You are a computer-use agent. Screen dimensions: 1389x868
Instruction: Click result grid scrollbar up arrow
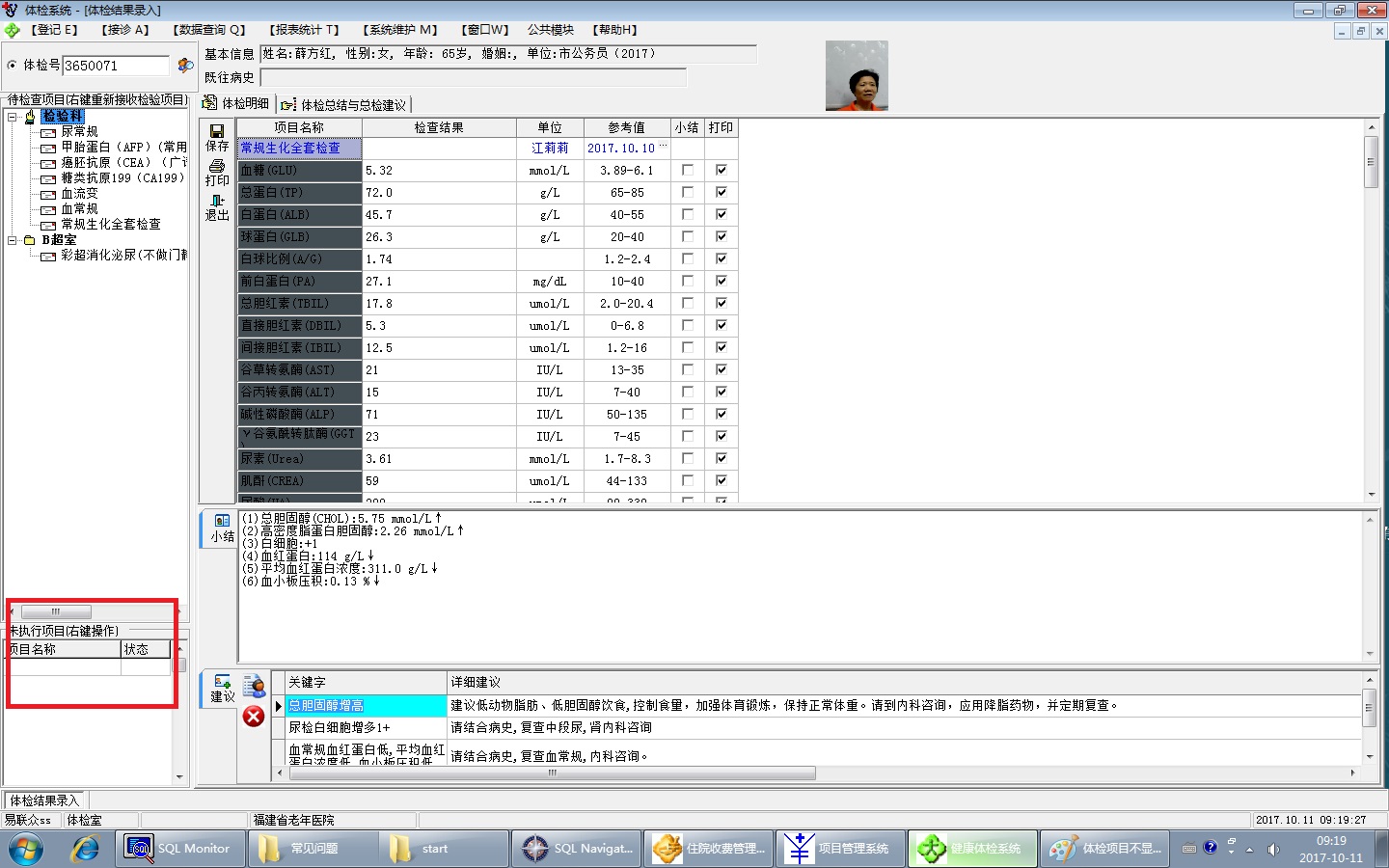[x=1371, y=127]
